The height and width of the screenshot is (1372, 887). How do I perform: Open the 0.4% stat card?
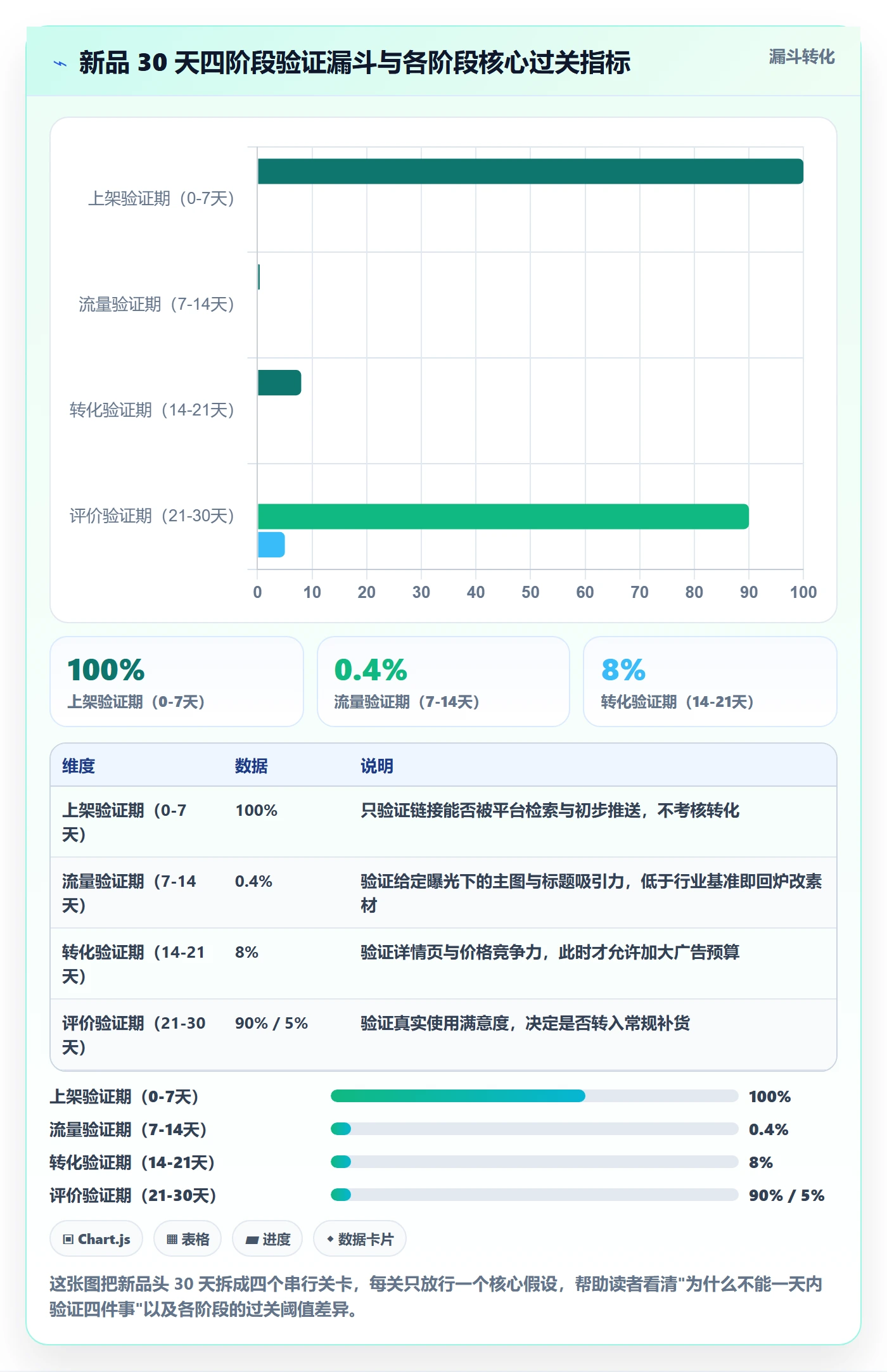[443, 682]
